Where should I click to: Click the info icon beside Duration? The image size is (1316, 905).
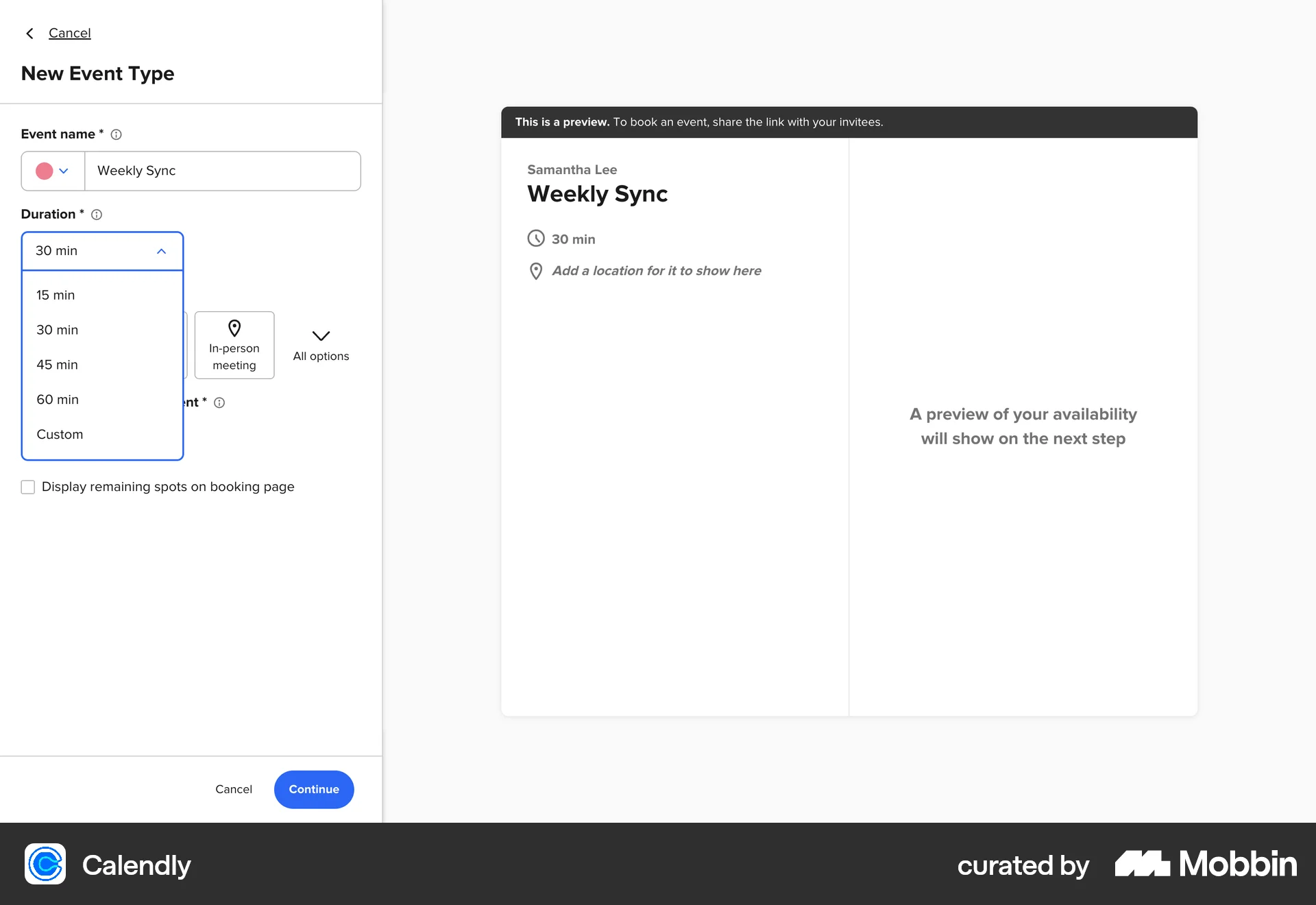pos(97,215)
